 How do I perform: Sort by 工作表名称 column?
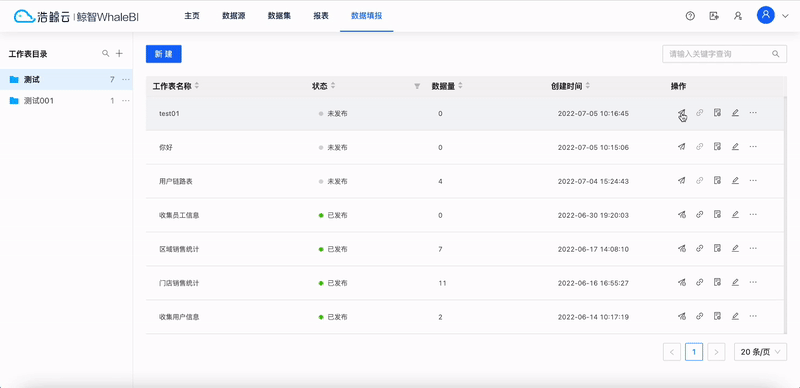[196, 86]
